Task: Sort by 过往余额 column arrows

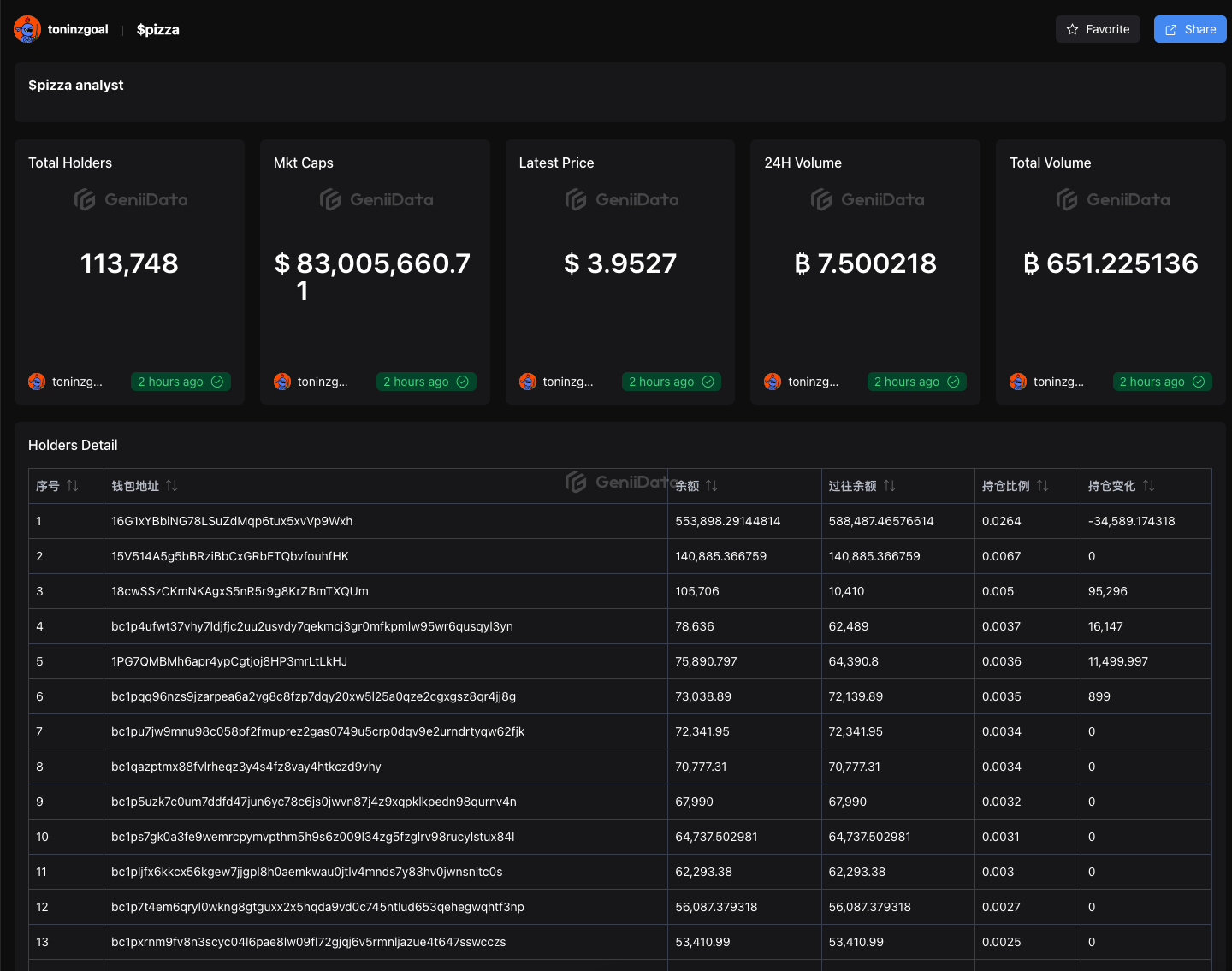Action: click(x=890, y=486)
